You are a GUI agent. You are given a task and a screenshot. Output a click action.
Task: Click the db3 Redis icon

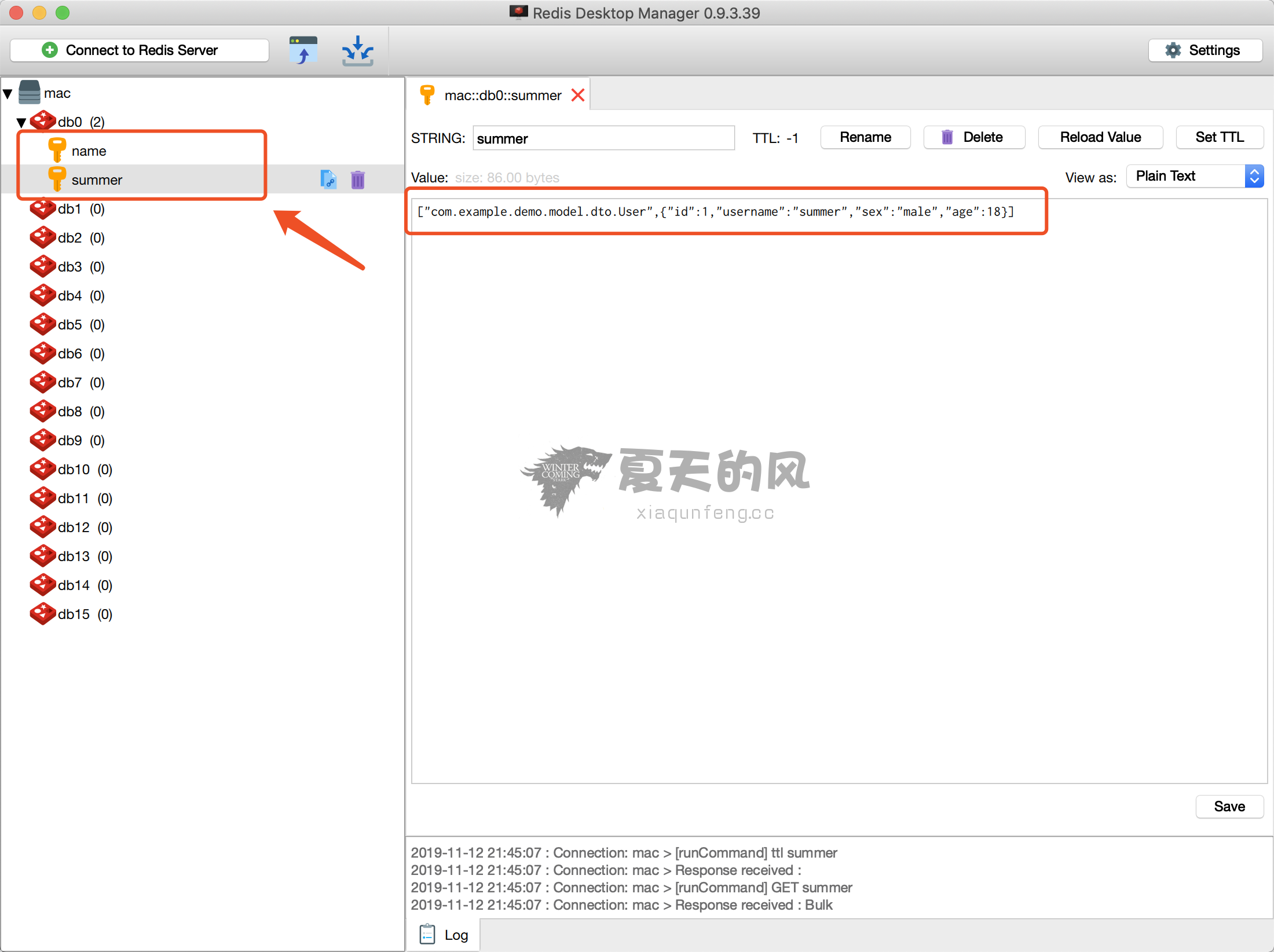pyautogui.click(x=43, y=266)
